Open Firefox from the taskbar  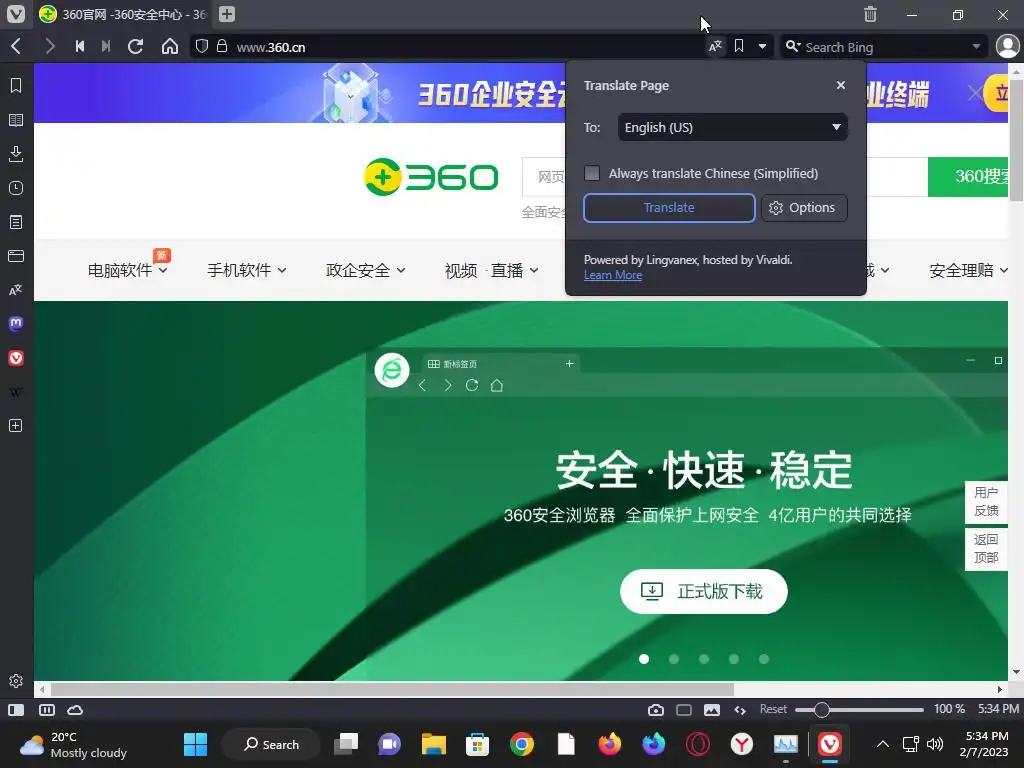tap(609, 744)
